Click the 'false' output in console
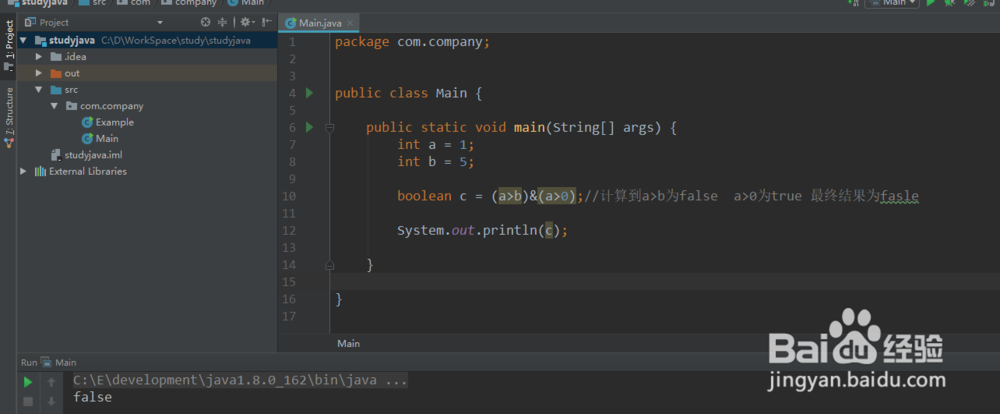The height and width of the screenshot is (414, 1000). (92, 397)
